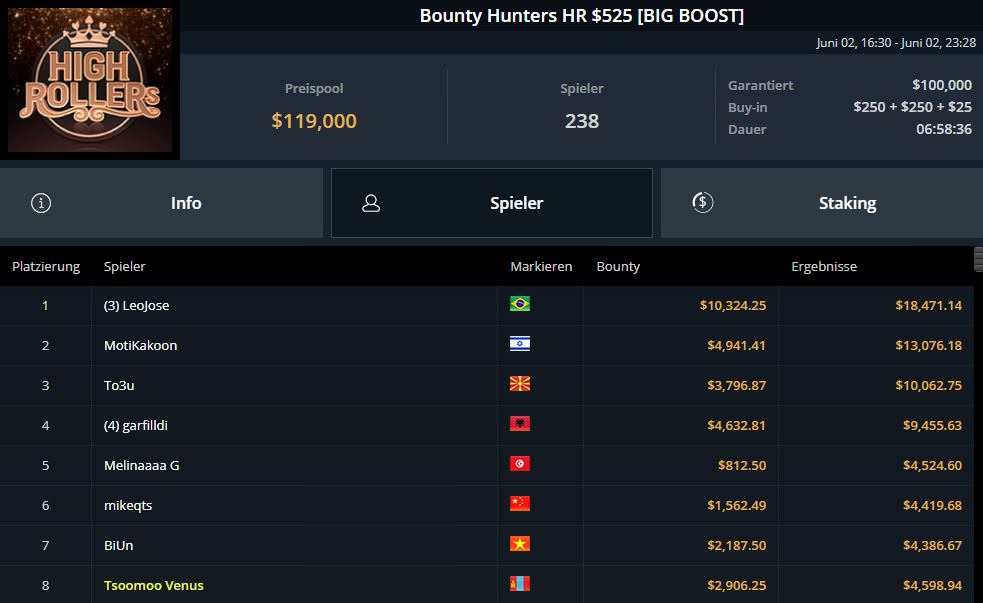This screenshot has width=983, height=603.
Task: Sort by the Platzierung column header
Action: (x=45, y=267)
